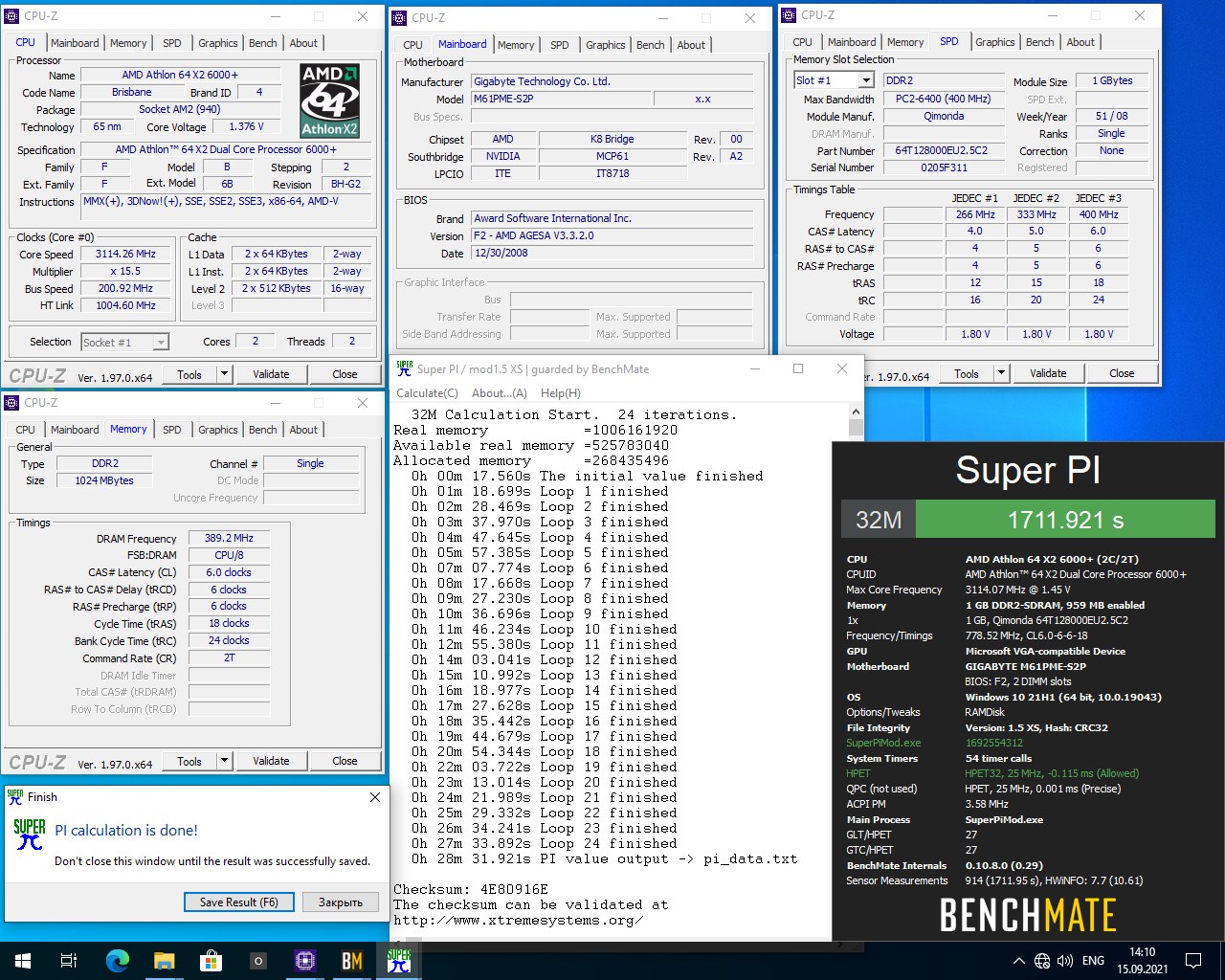
Task: Open the SPD tab in the Memory CPU-Z window
Action: coord(172,430)
